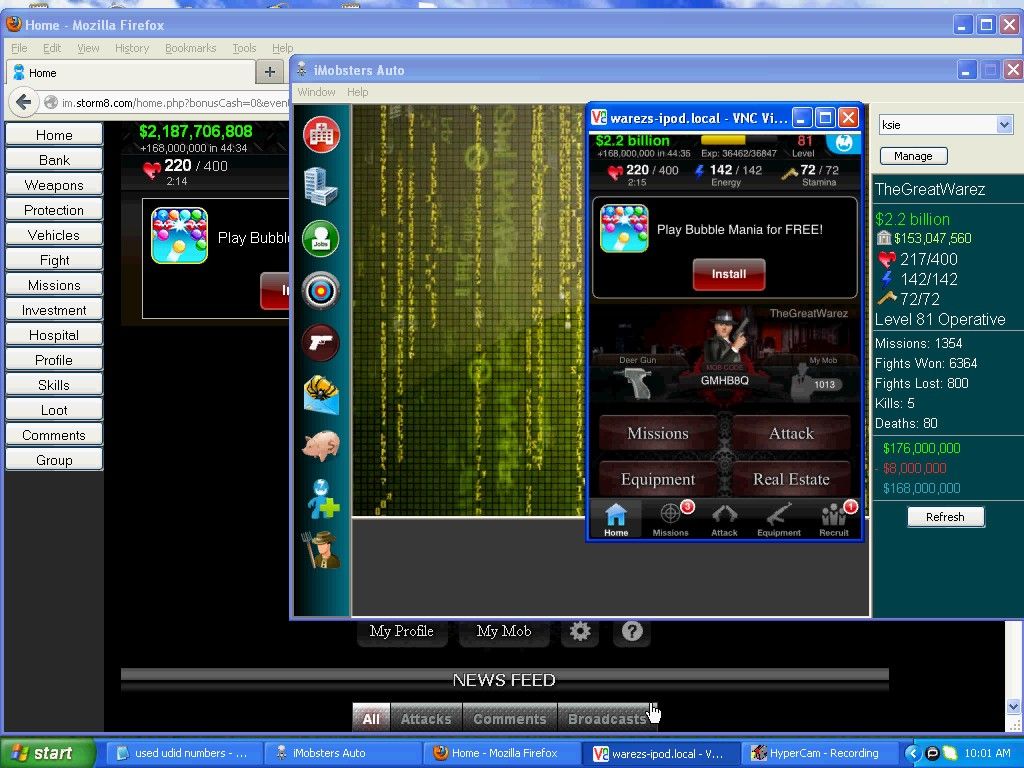Viewport: 1024px width, 768px height.
Task: Click Bank in Firefox left sidebar
Action: pyautogui.click(x=54, y=160)
